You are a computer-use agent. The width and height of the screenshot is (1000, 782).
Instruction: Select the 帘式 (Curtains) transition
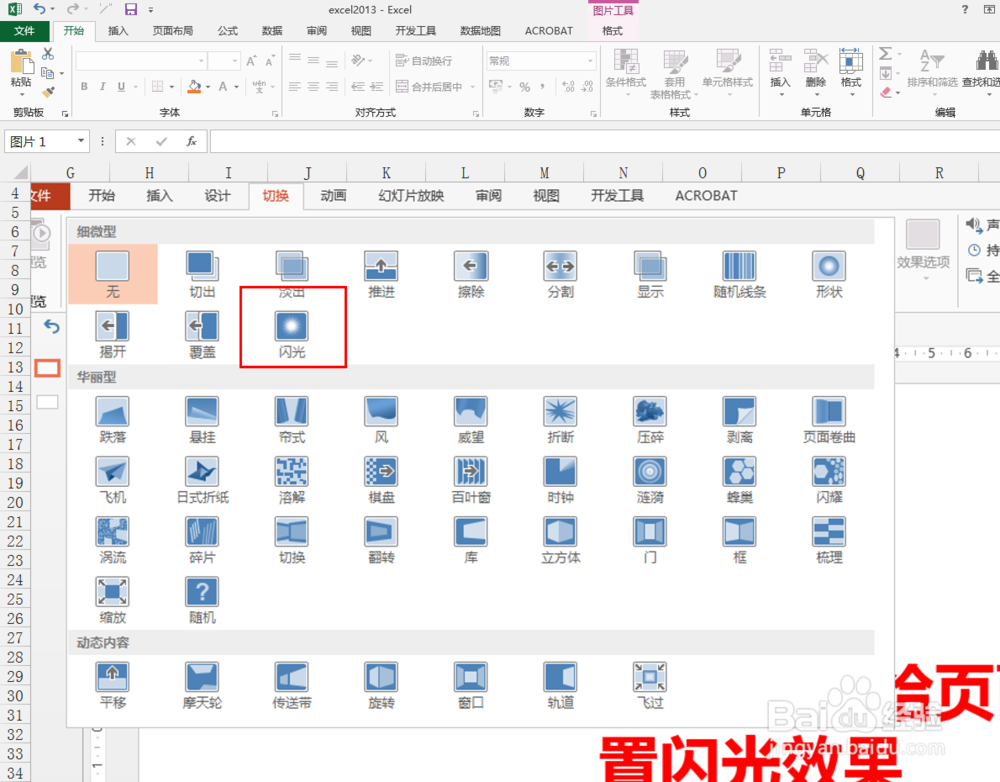(291, 420)
